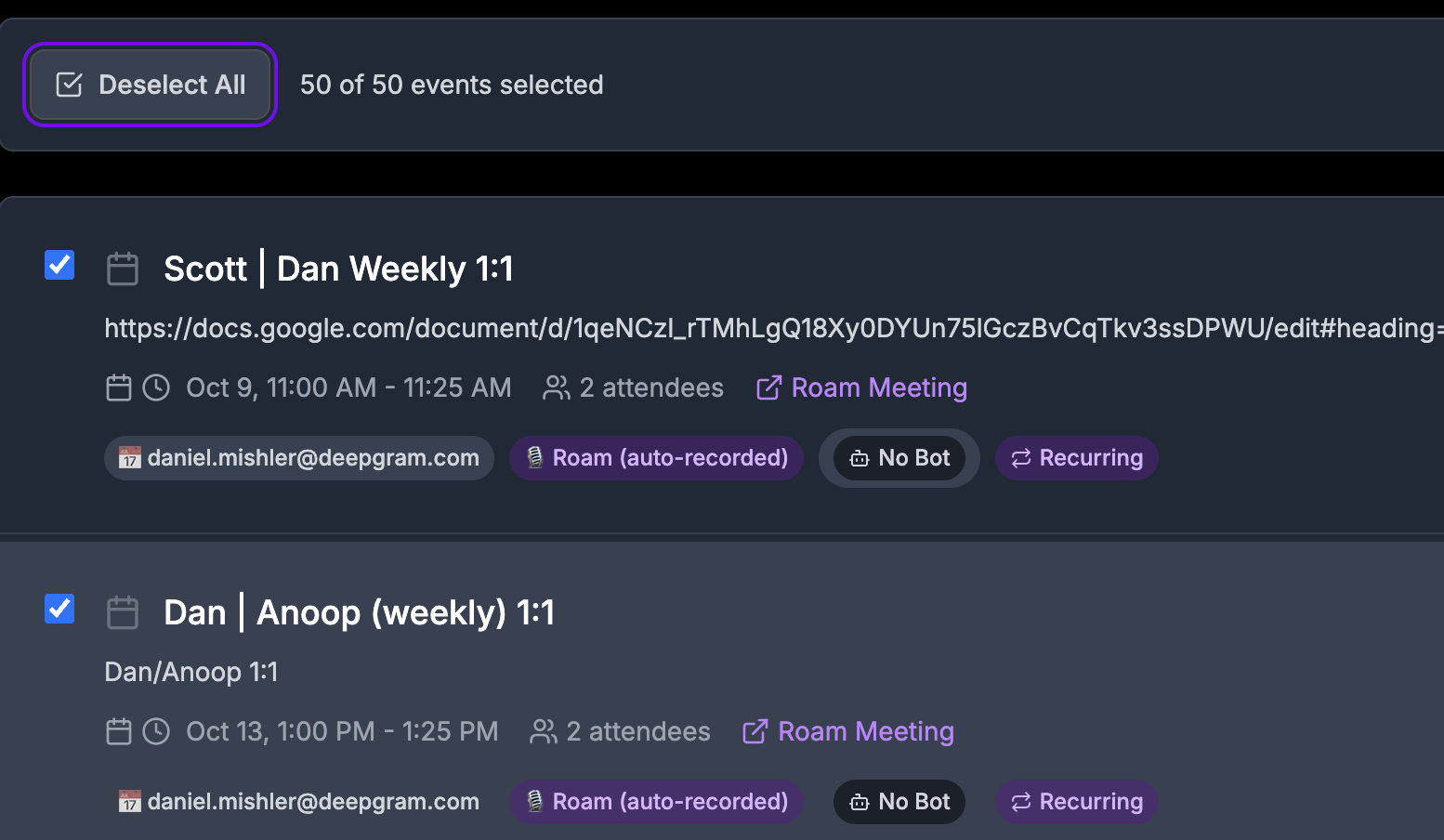Uncheck the Dan | Anoop (weekly) 1:1 checkbox
The height and width of the screenshot is (840, 1444).
(59, 609)
